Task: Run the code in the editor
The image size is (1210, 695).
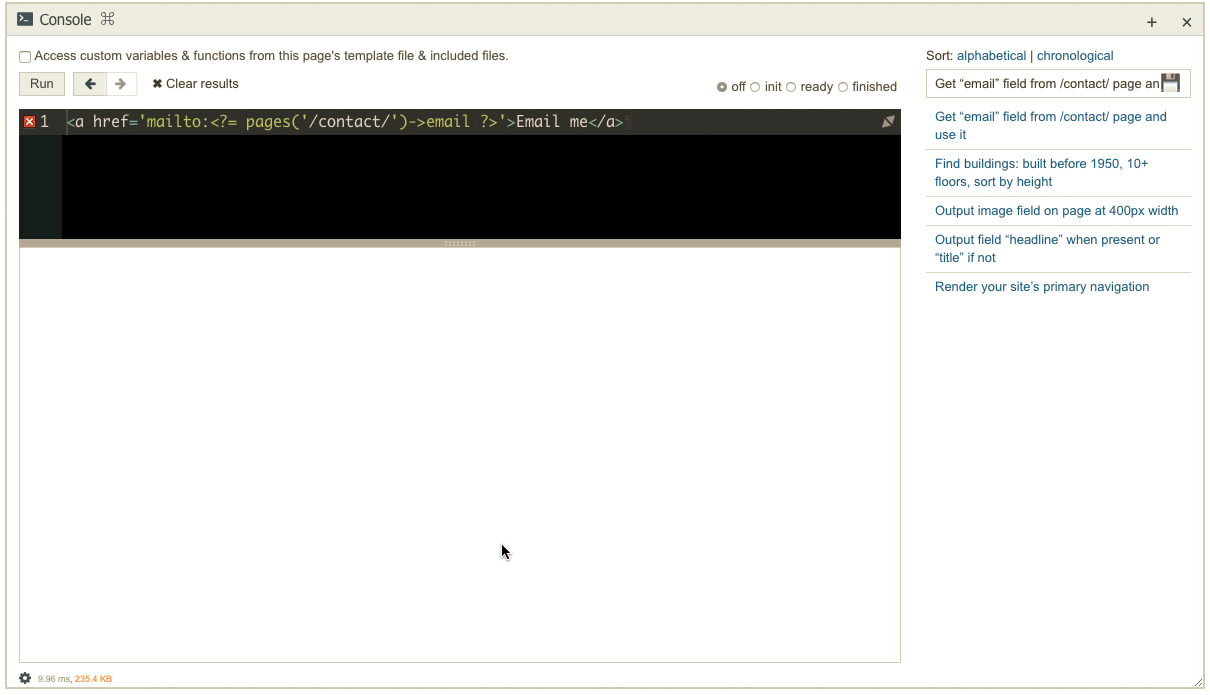Action: pyautogui.click(x=41, y=84)
